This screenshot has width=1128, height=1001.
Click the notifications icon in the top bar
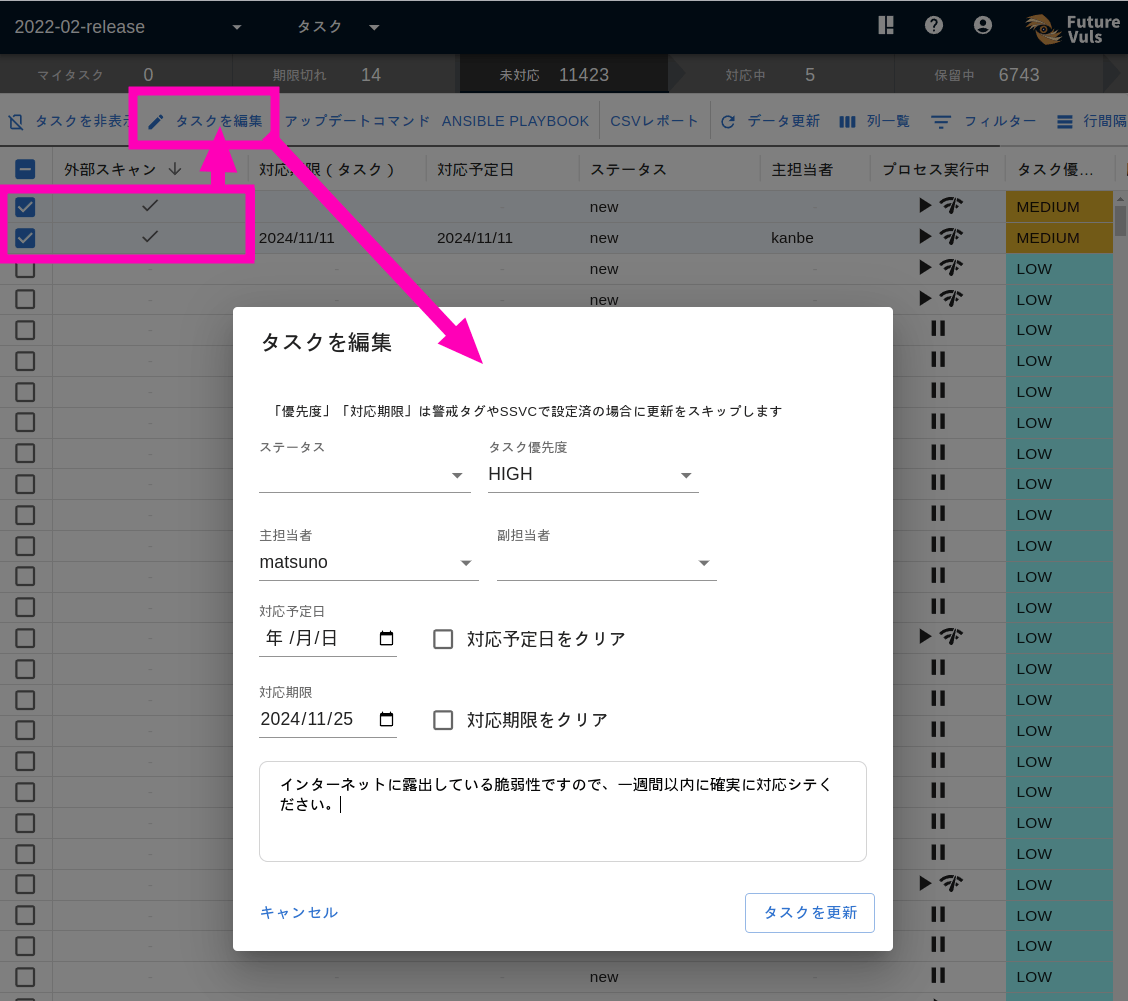click(x=886, y=25)
